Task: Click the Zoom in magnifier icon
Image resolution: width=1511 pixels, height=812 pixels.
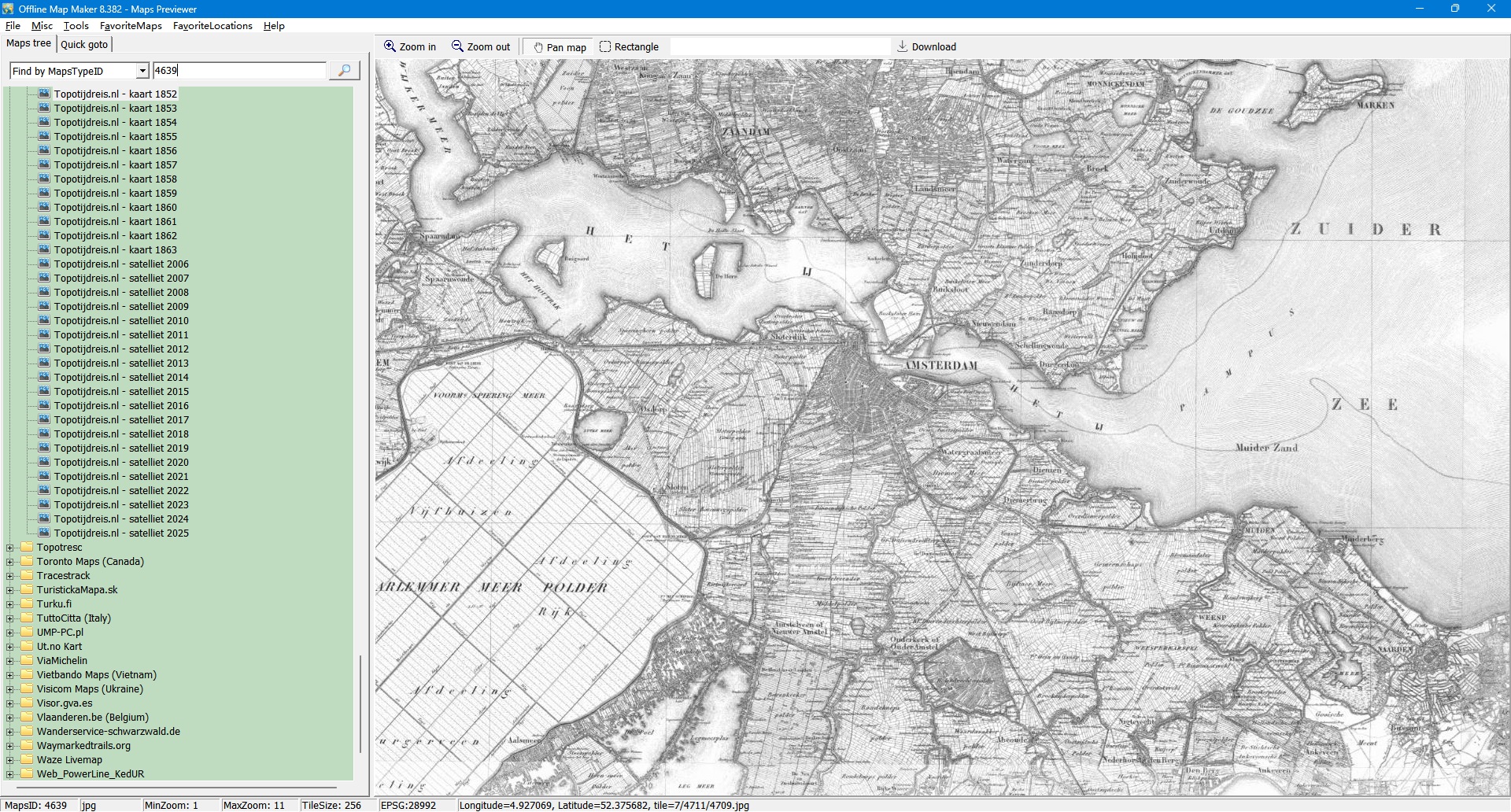Action: tap(390, 46)
